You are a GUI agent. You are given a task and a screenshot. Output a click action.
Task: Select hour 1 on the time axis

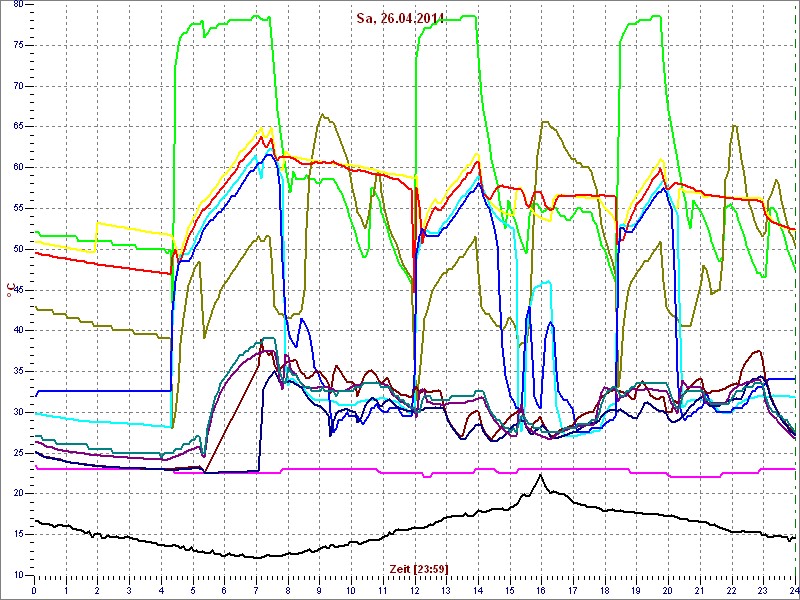[66, 590]
